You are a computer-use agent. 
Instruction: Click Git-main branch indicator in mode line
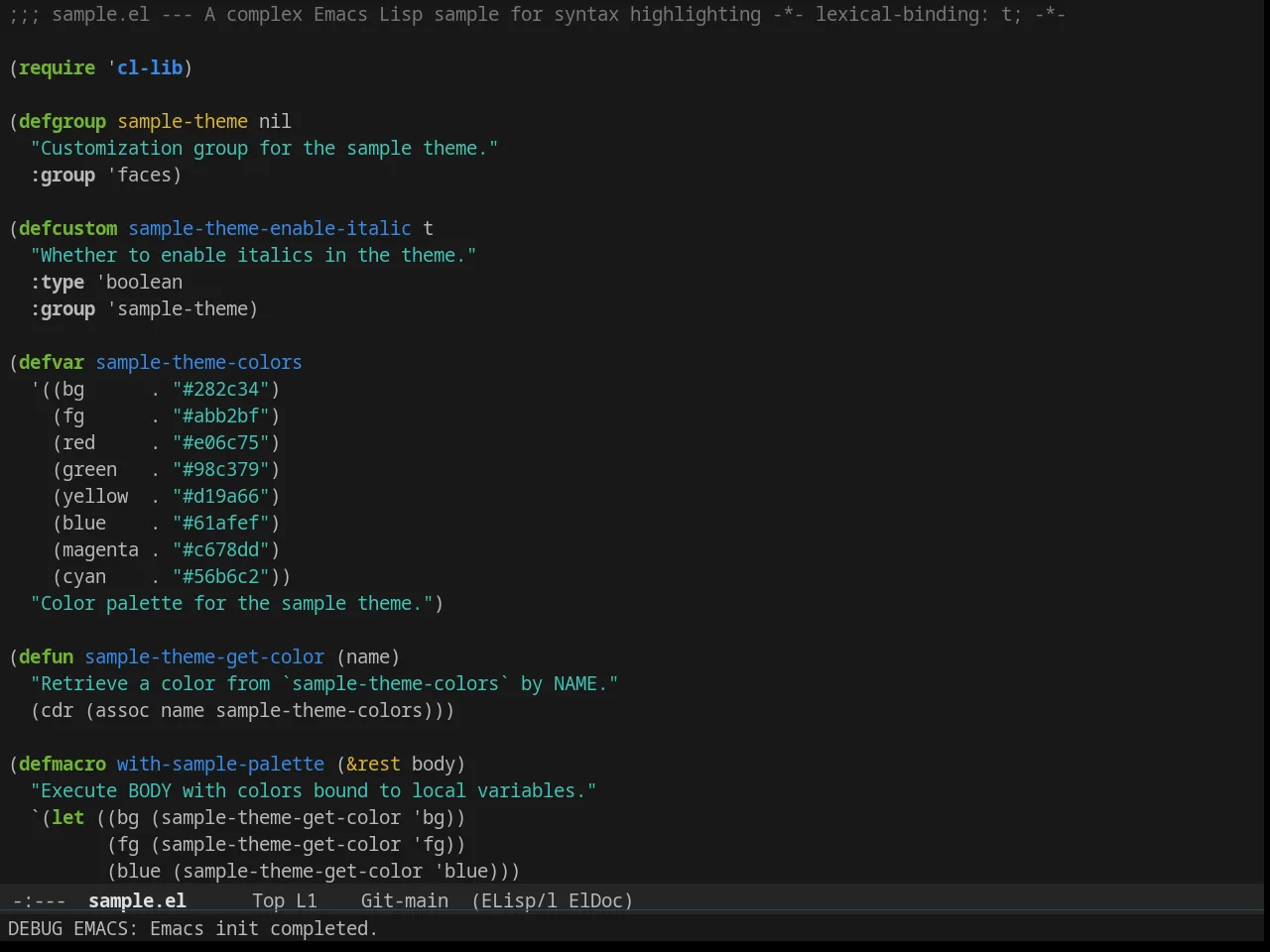[x=405, y=900]
